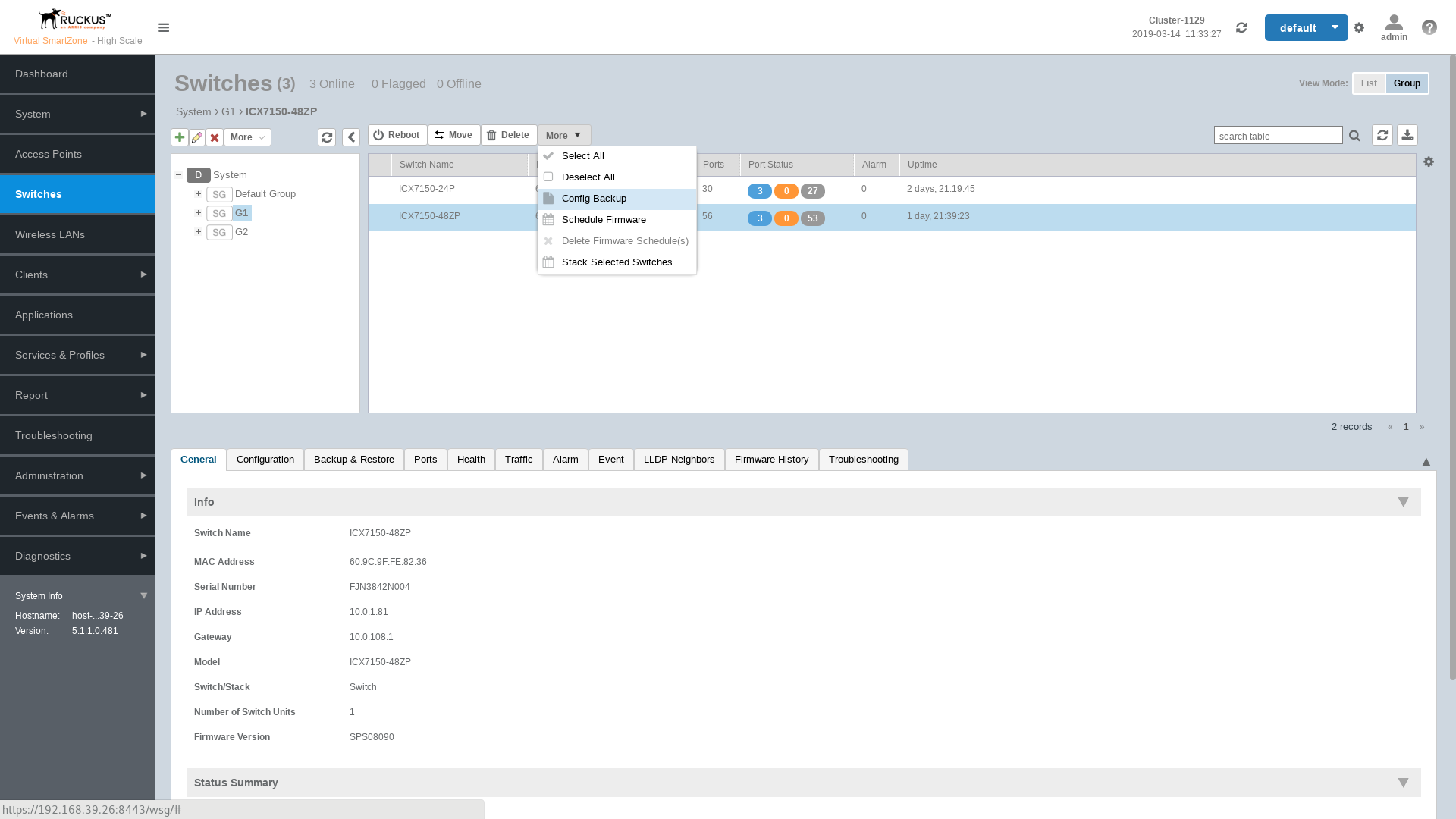The image size is (1456, 819).
Task: Refresh the switch group tree
Action: tap(327, 137)
